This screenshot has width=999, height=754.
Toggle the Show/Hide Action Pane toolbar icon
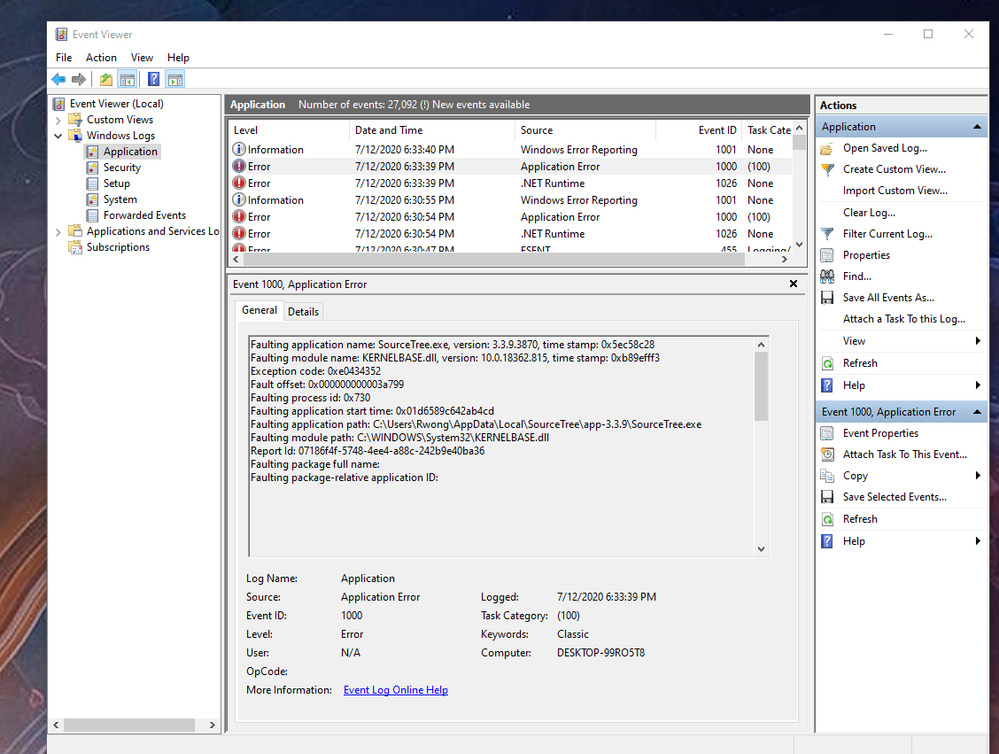[x=175, y=80]
